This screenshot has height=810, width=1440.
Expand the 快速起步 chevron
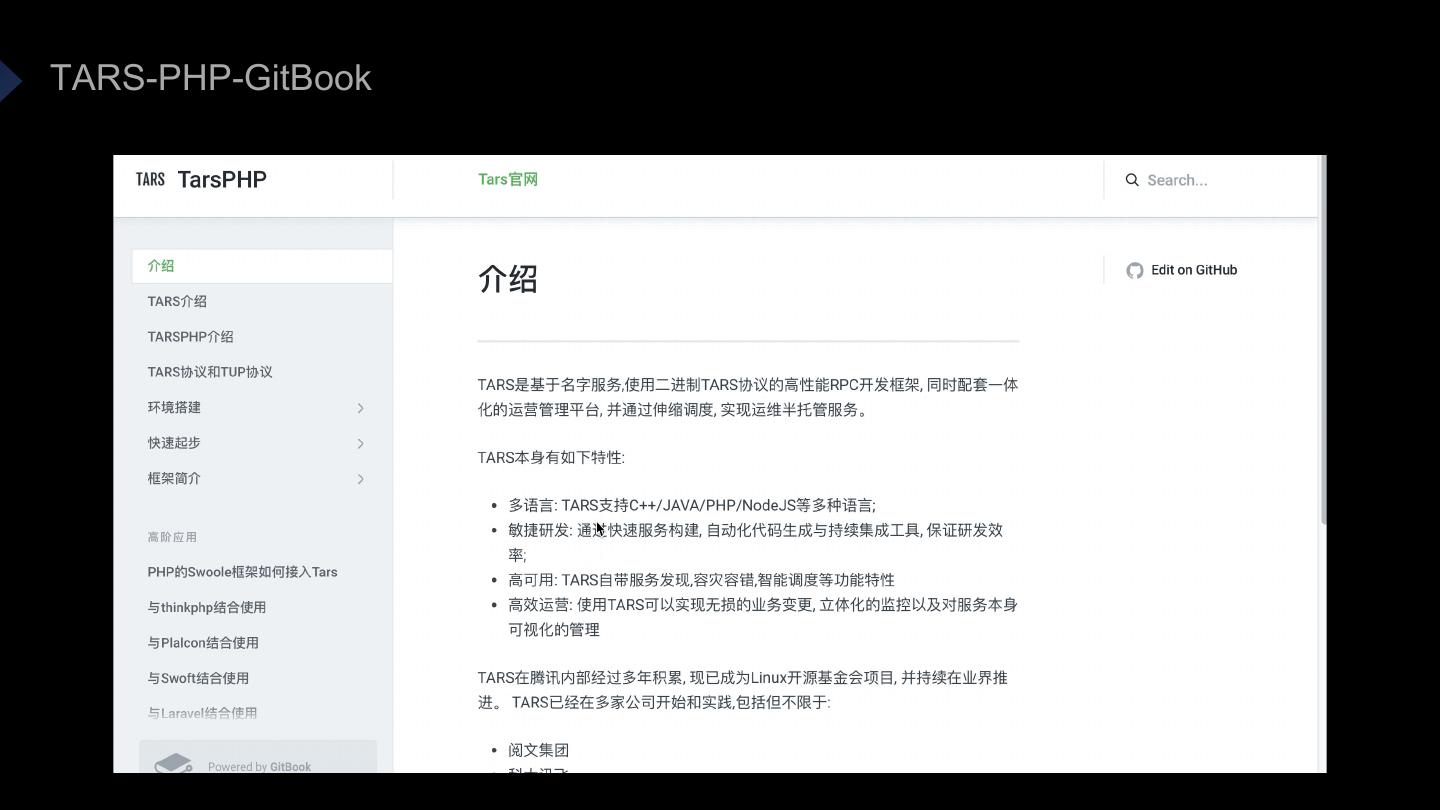361,443
